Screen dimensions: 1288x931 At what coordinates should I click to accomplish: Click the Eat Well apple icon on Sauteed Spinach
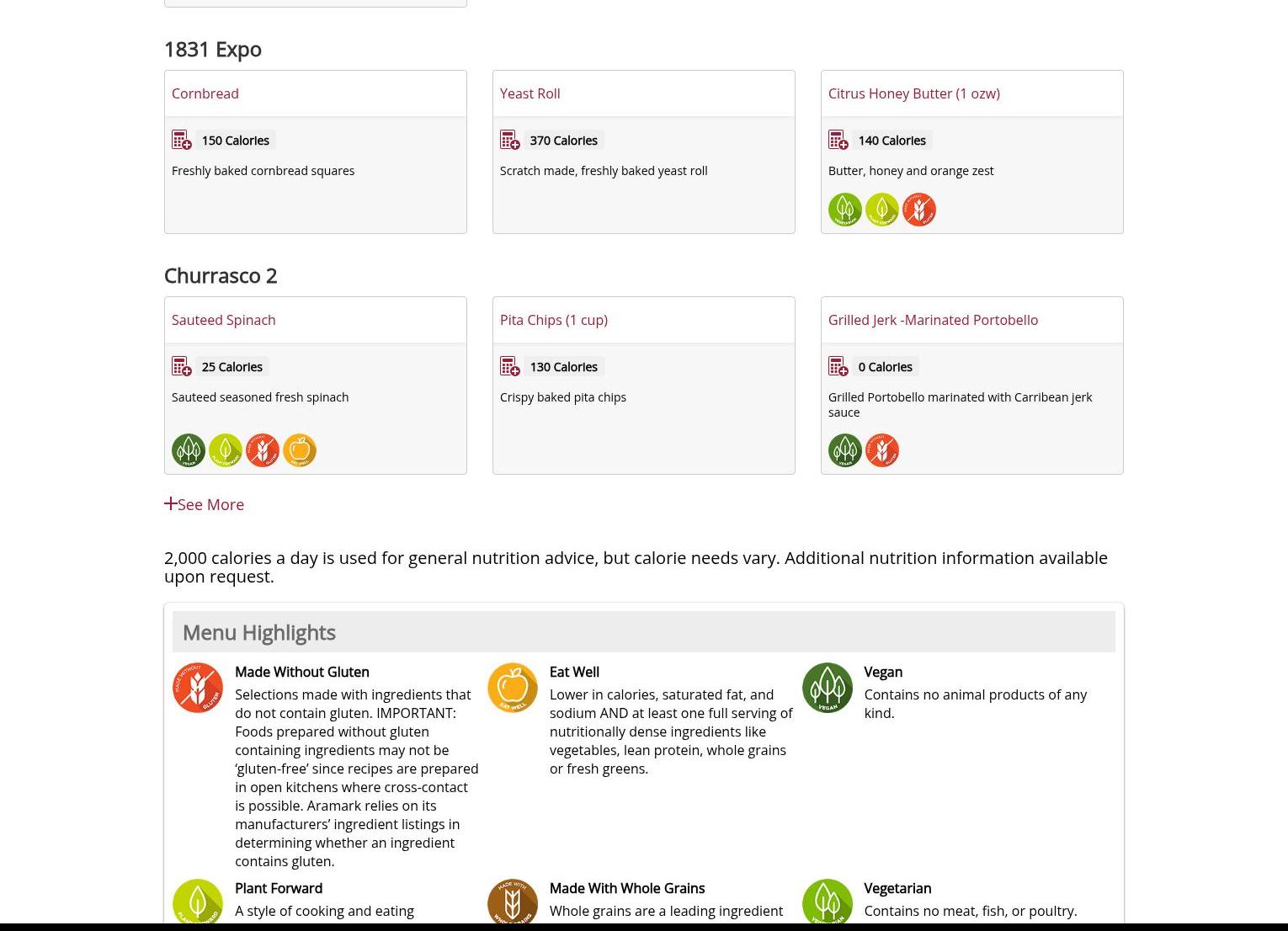[299, 450]
